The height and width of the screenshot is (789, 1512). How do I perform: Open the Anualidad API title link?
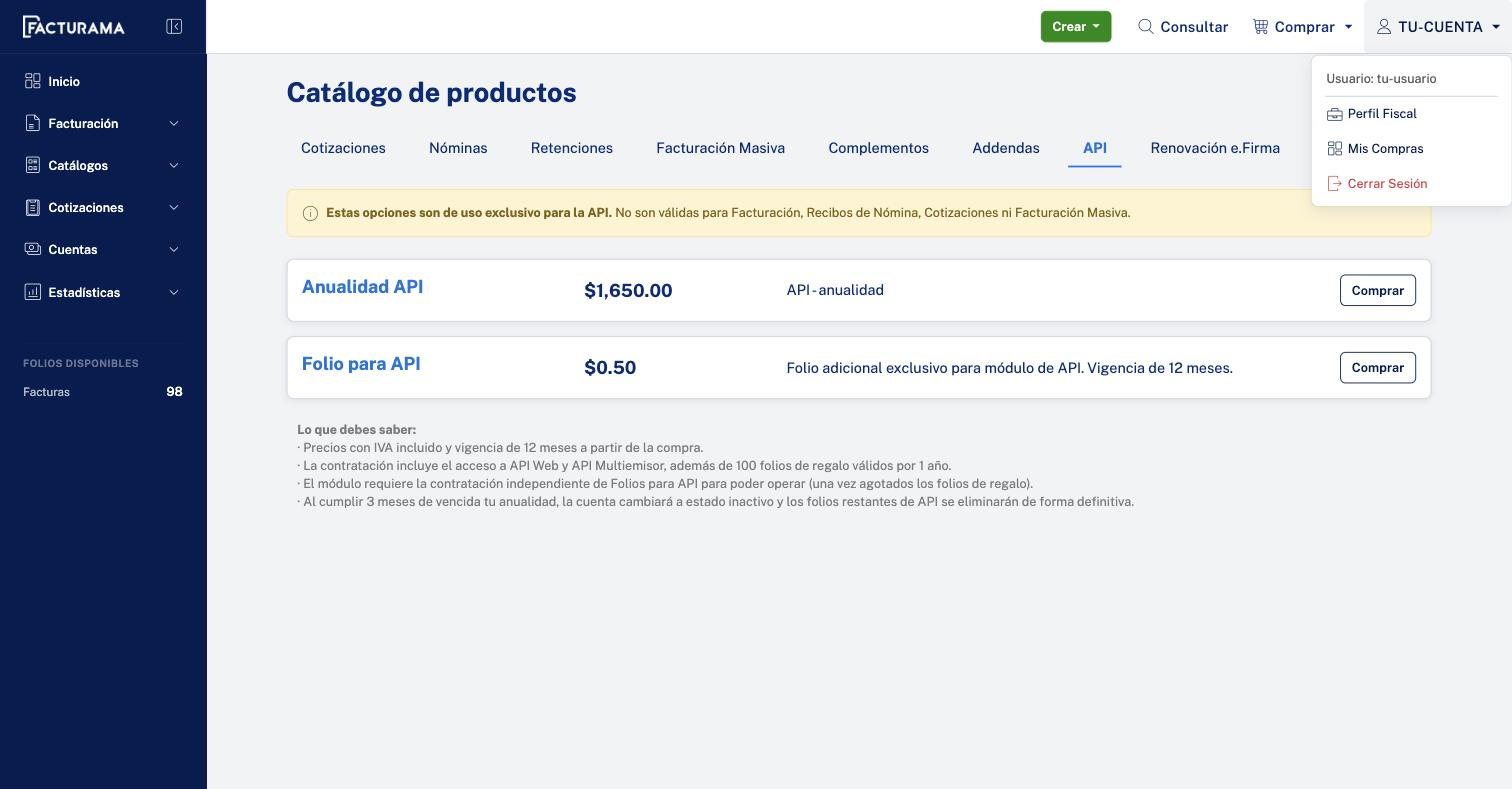coord(362,287)
